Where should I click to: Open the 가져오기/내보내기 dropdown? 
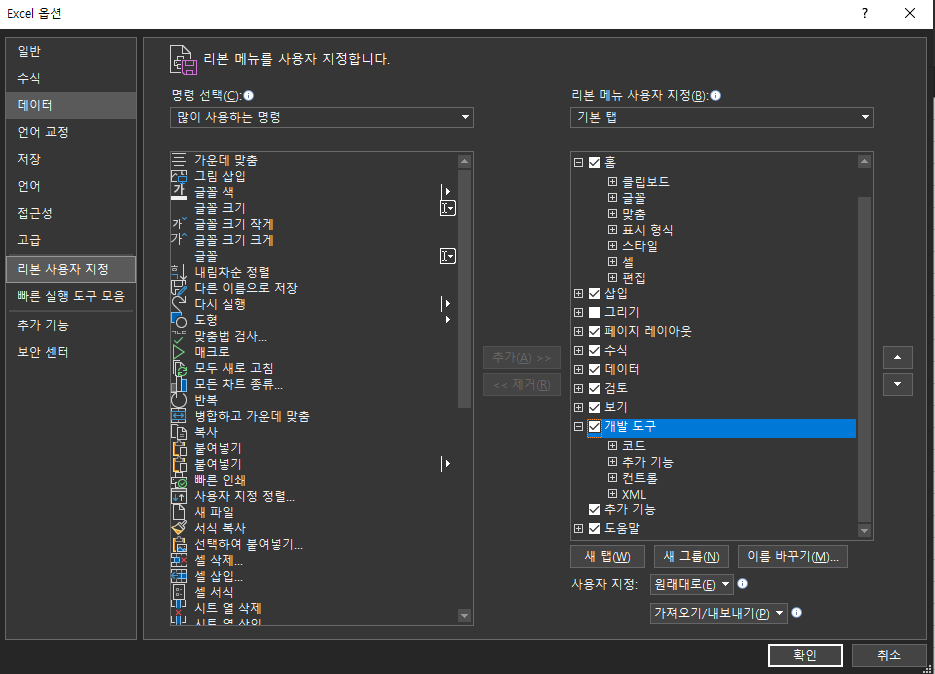pos(719,613)
